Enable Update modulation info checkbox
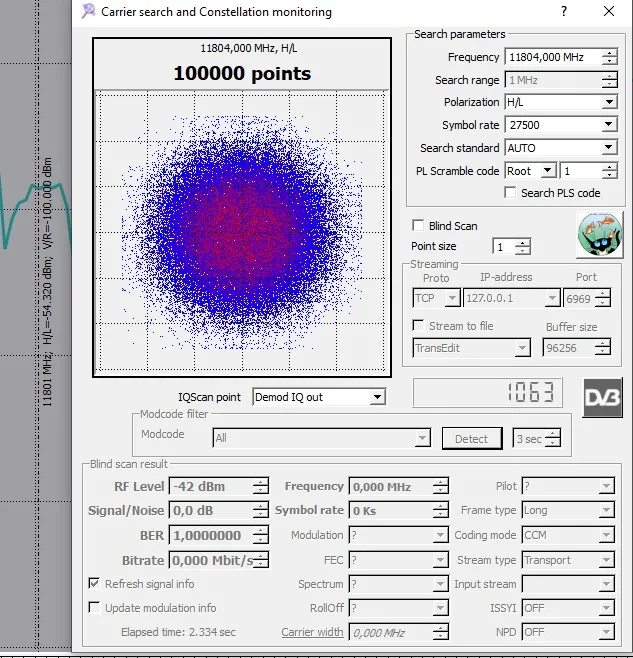The width and height of the screenshot is (633, 658). point(95,608)
